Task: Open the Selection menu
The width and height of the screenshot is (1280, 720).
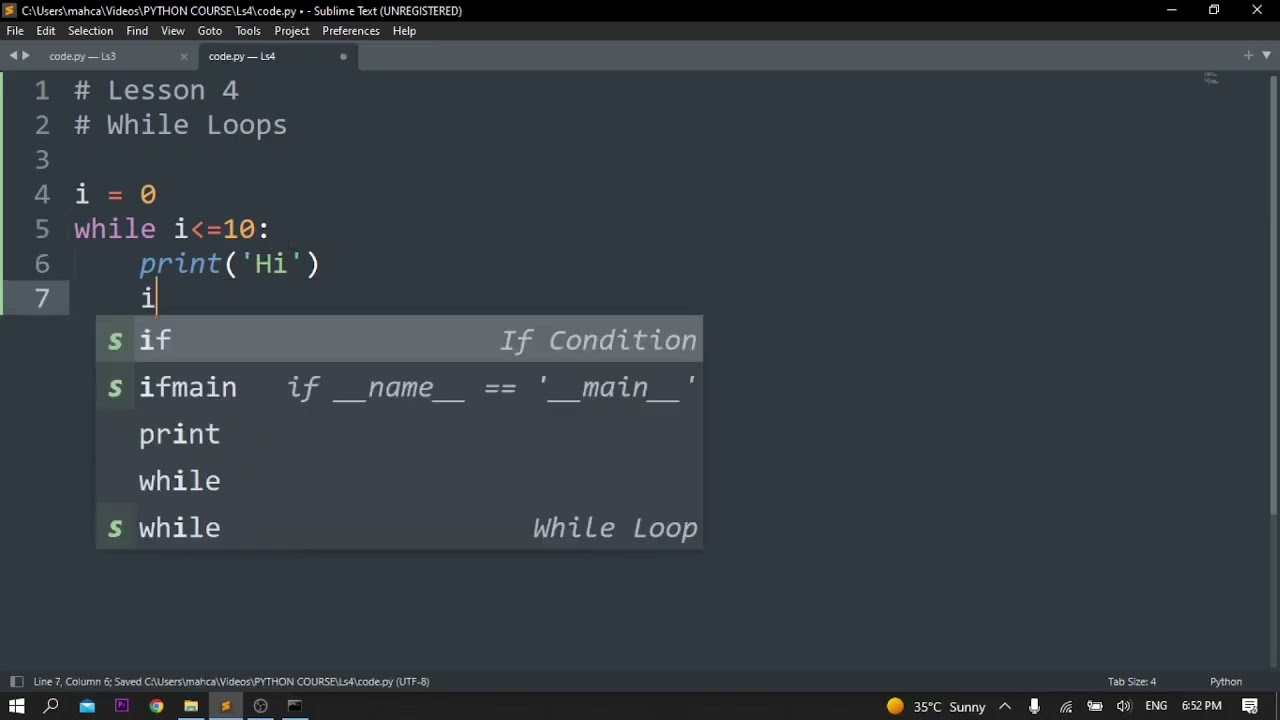Action: 90,31
